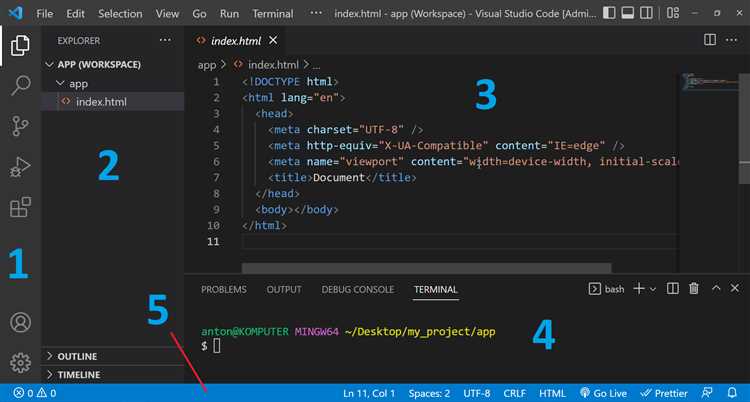Expand the OUTLINE section
This screenshot has width=750, height=402.
[78, 356]
